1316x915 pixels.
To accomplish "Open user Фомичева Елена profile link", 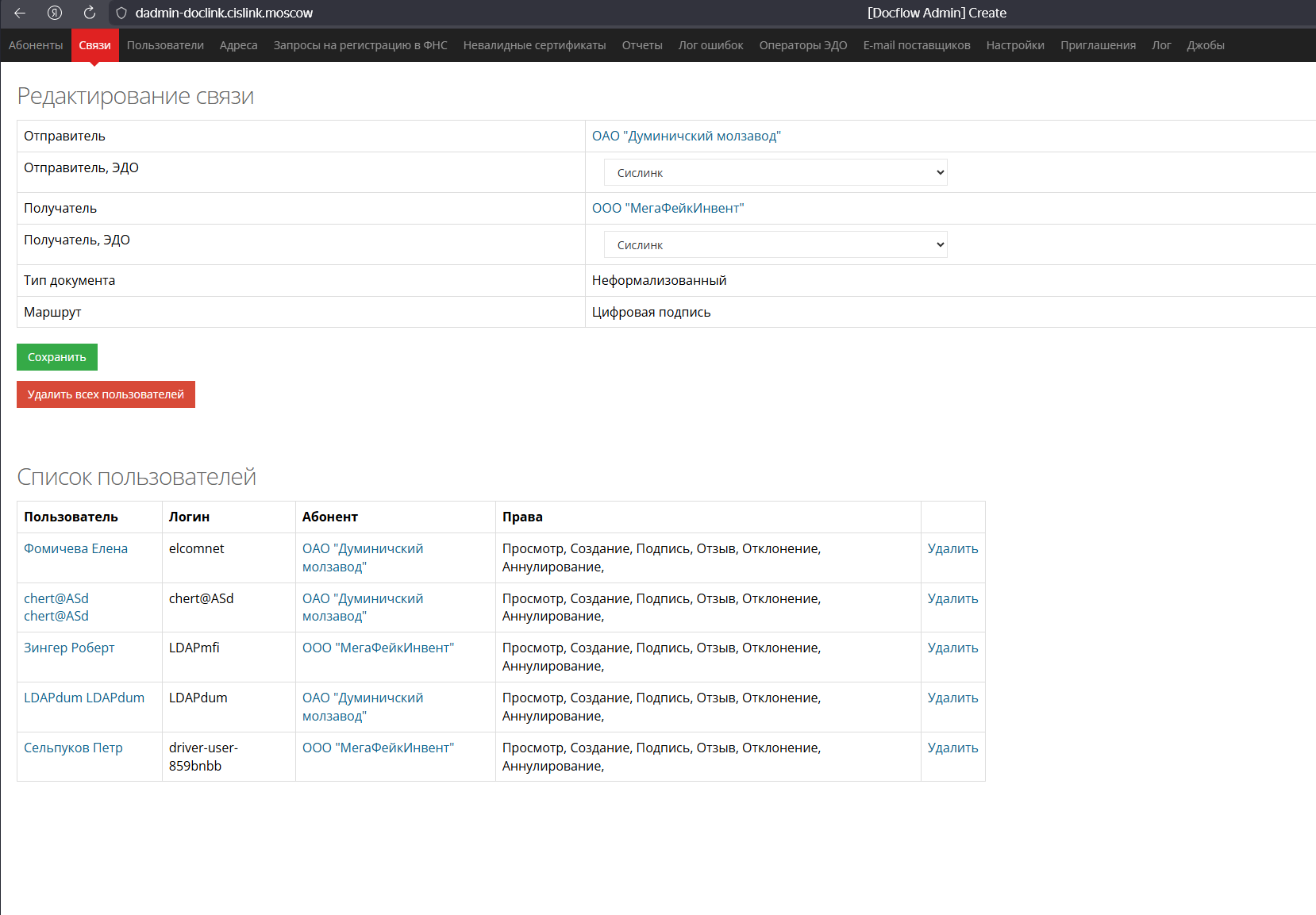I will click(x=75, y=548).
